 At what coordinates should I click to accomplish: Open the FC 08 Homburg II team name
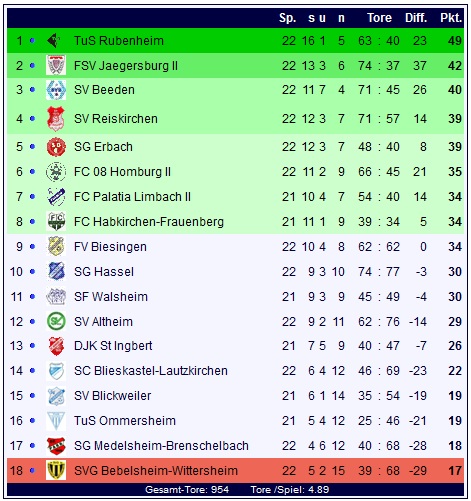click(x=122, y=172)
